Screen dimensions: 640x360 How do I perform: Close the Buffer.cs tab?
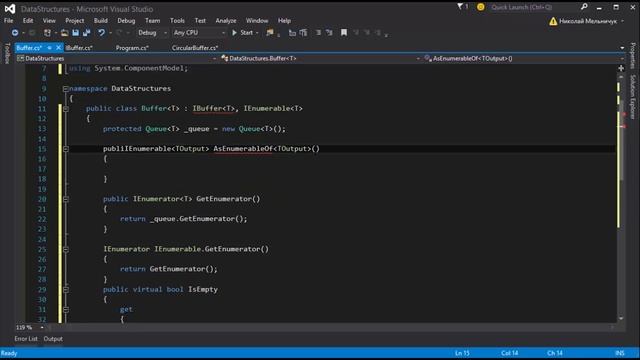(x=58, y=48)
